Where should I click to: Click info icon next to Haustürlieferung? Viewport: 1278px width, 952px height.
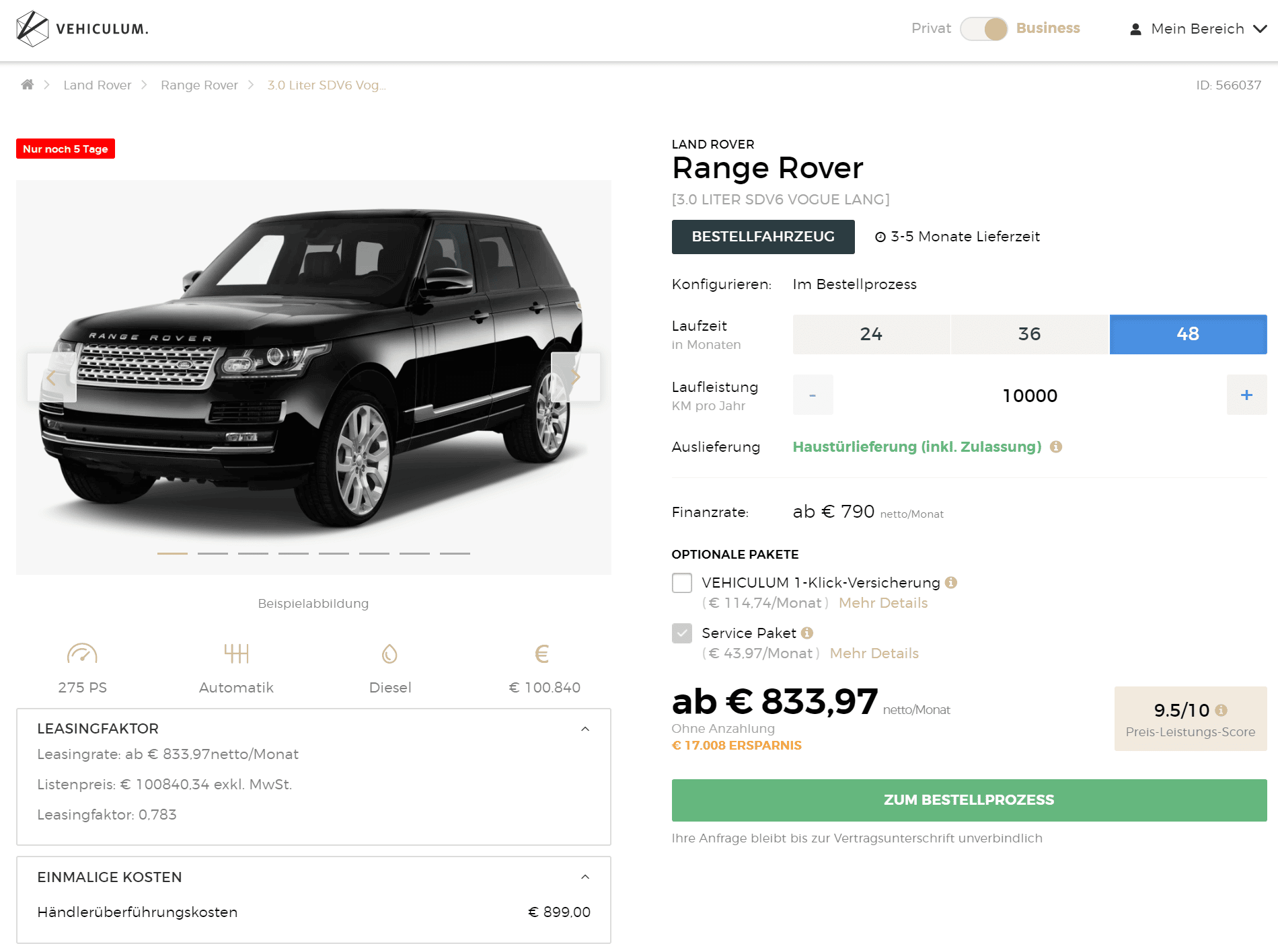click(1056, 446)
